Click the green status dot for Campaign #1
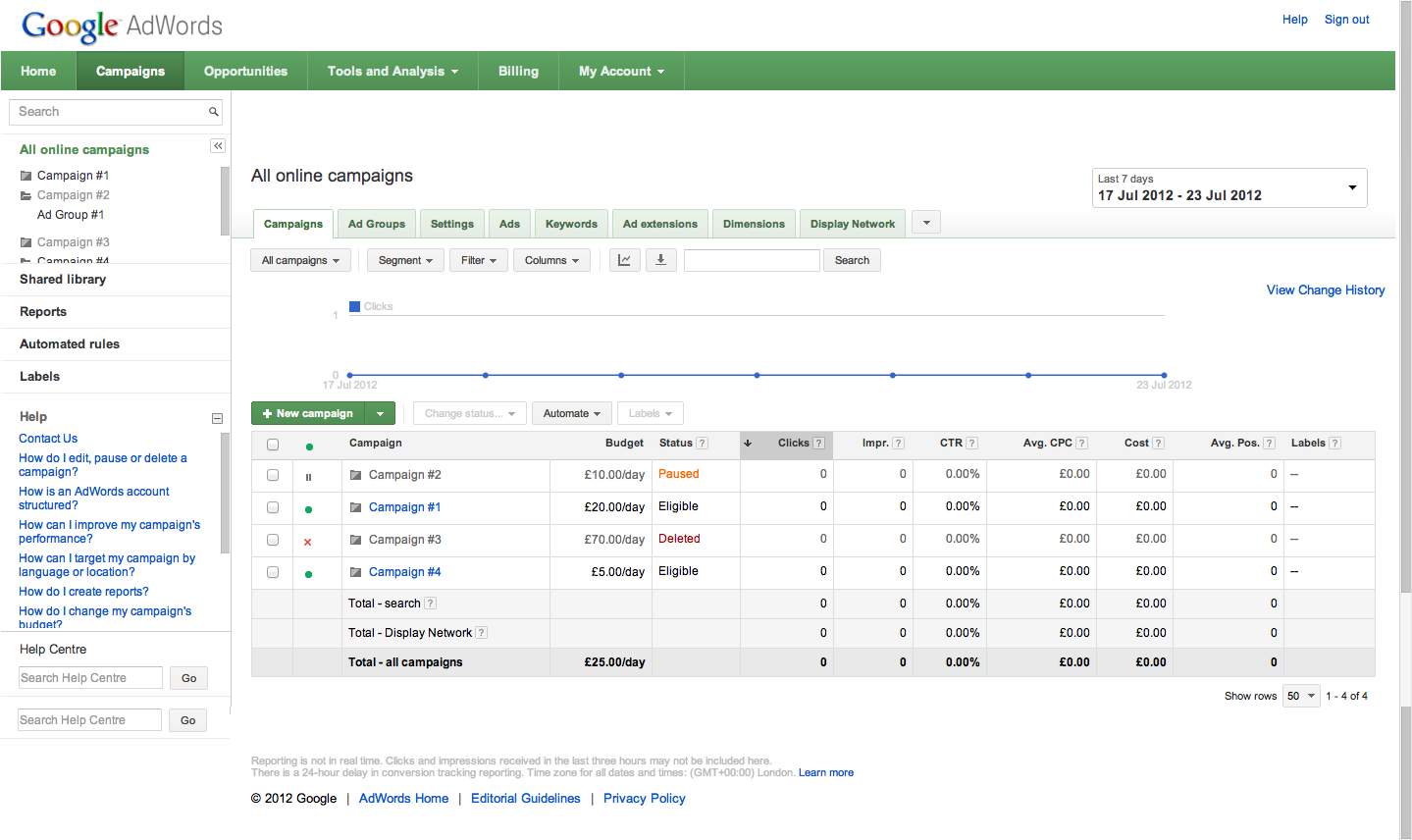The height and width of the screenshot is (840, 1412). tap(309, 509)
